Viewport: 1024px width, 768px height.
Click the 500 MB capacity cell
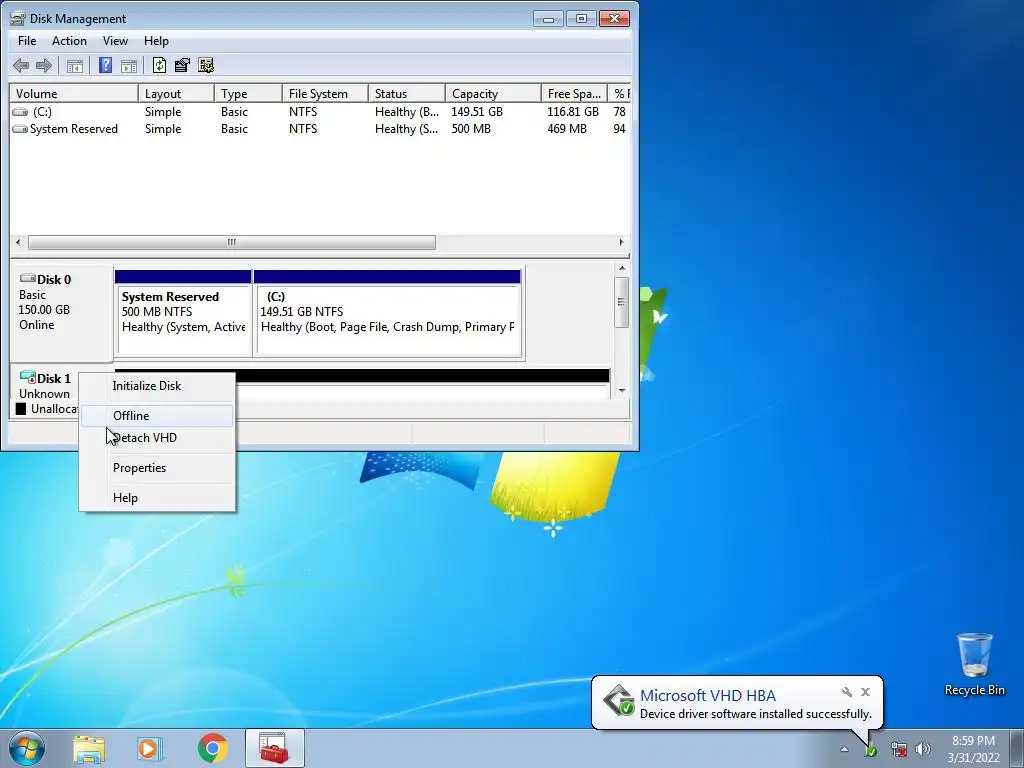tap(471, 129)
